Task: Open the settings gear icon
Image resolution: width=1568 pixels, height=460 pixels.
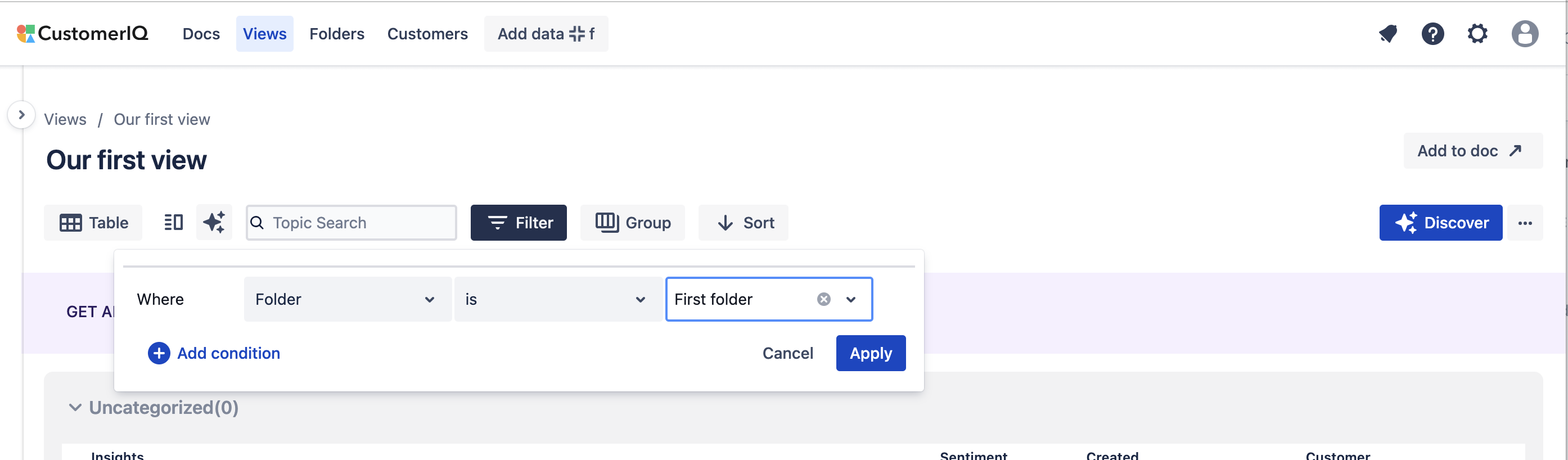Action: (x=1477, y=34)
